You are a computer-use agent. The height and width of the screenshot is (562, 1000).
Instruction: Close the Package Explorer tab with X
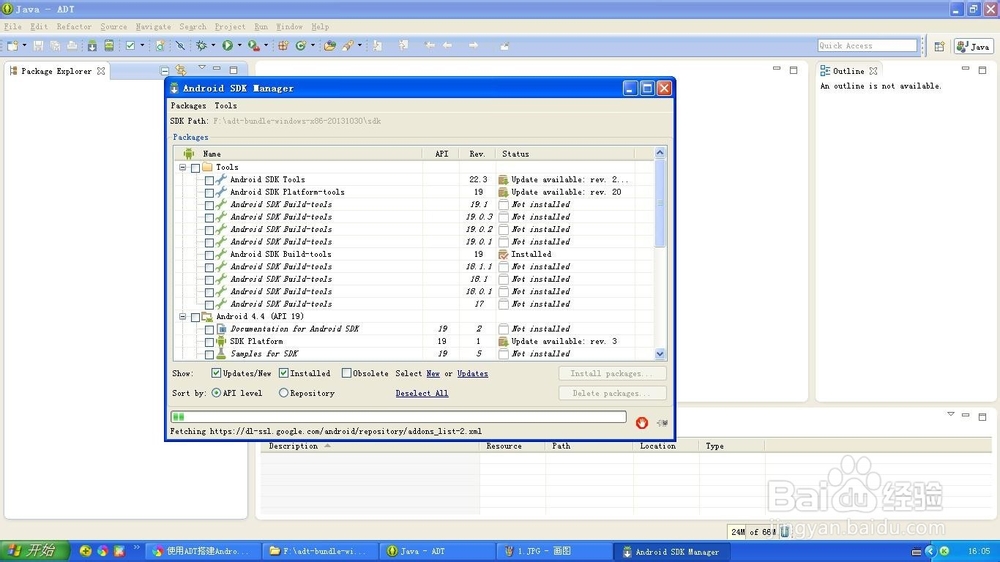point(101,71)
